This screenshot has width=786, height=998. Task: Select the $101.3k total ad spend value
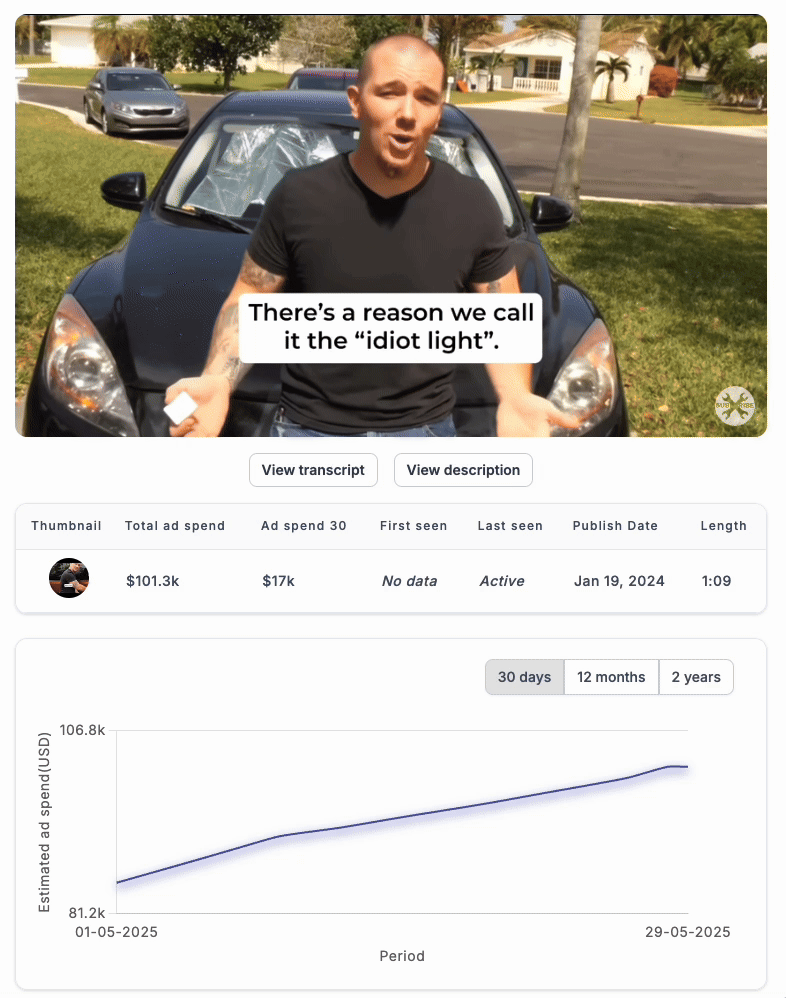[153, 581]
